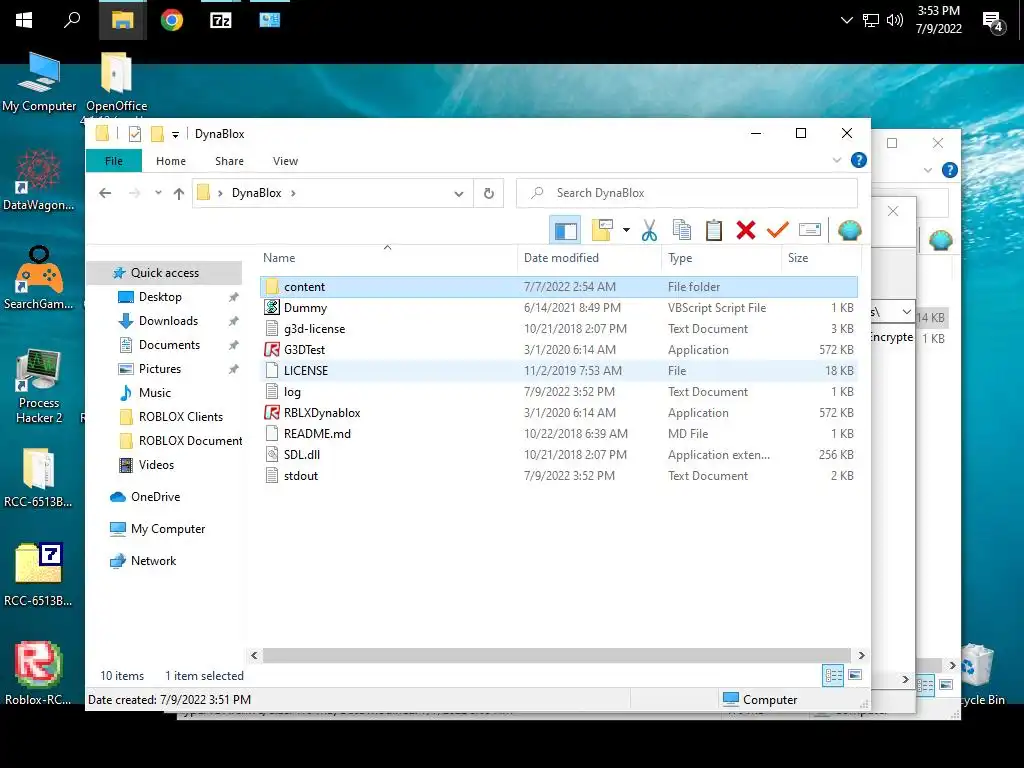Select the Dummy VBScript file

pos(559,308)
